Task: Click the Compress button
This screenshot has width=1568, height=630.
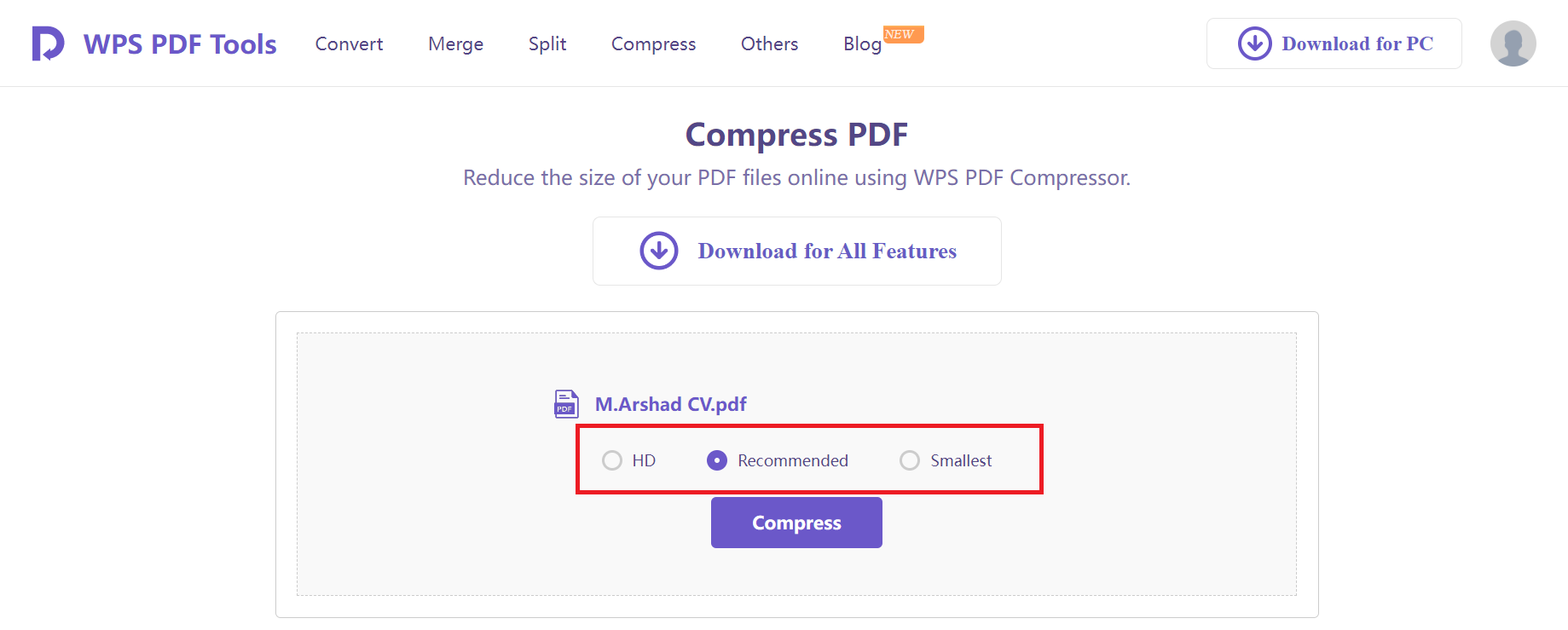Action: point(796,522)
